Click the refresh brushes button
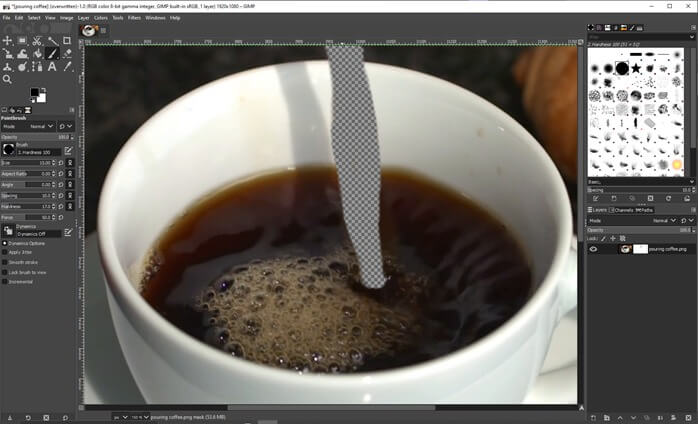The image size is (698, 424). [x=668, y=198]
